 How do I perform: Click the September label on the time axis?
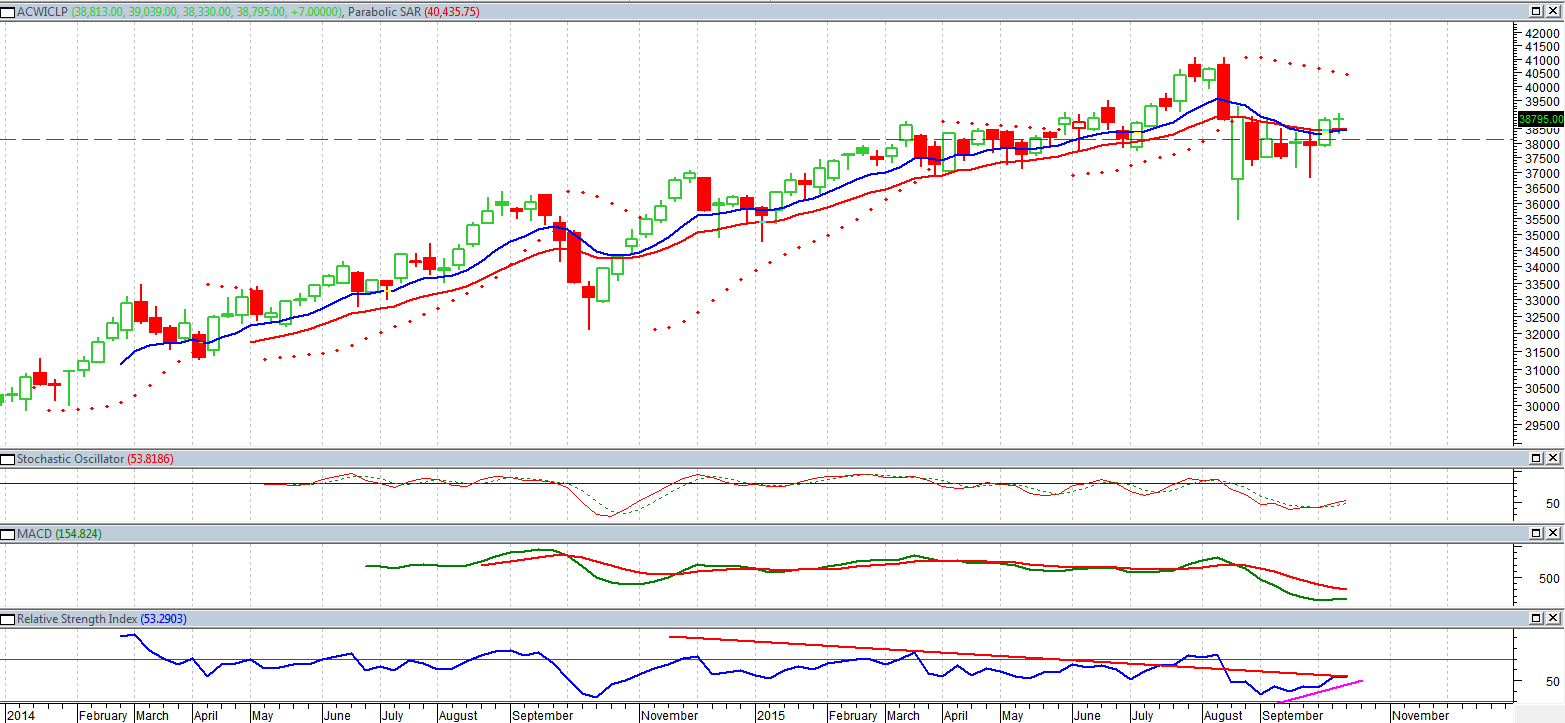coord(543,716)
